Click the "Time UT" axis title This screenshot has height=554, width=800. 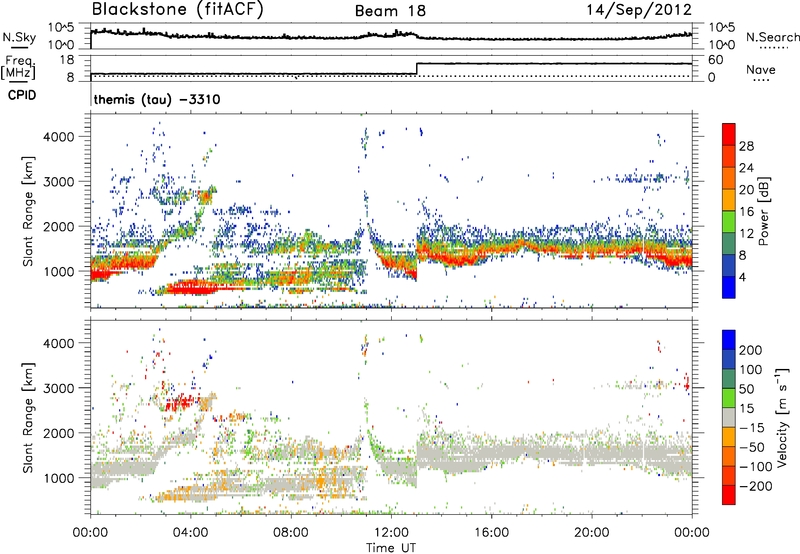(391, 548)
